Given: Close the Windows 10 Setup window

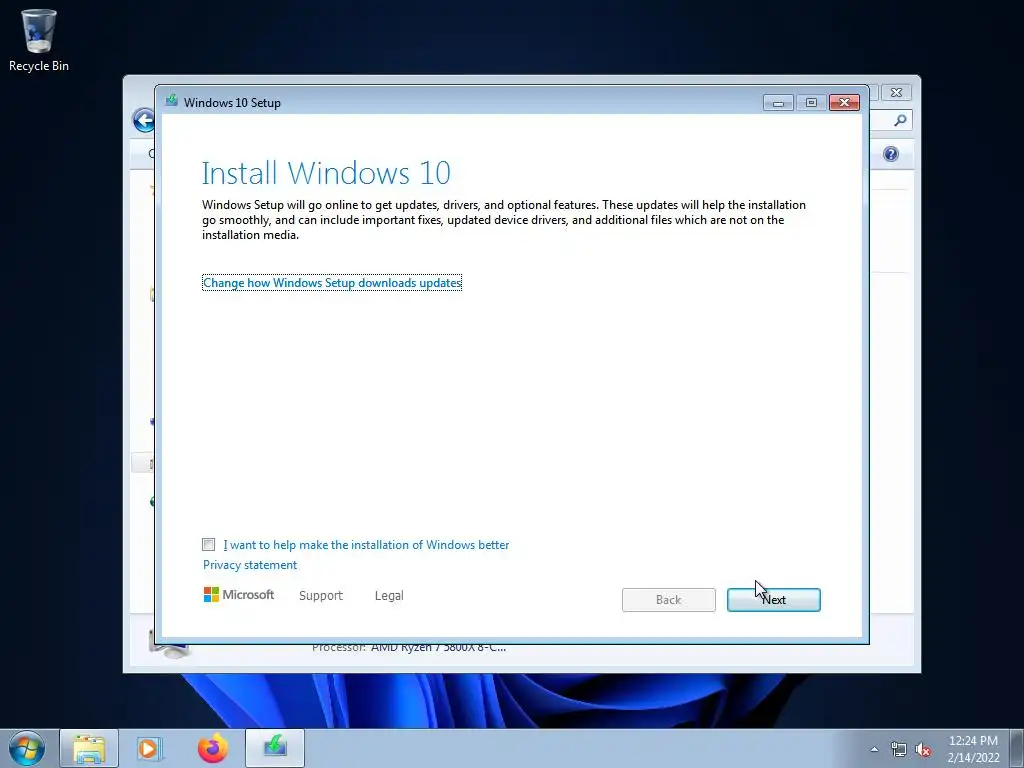Looking at the screenshot, I should click(x=844, y=103).
